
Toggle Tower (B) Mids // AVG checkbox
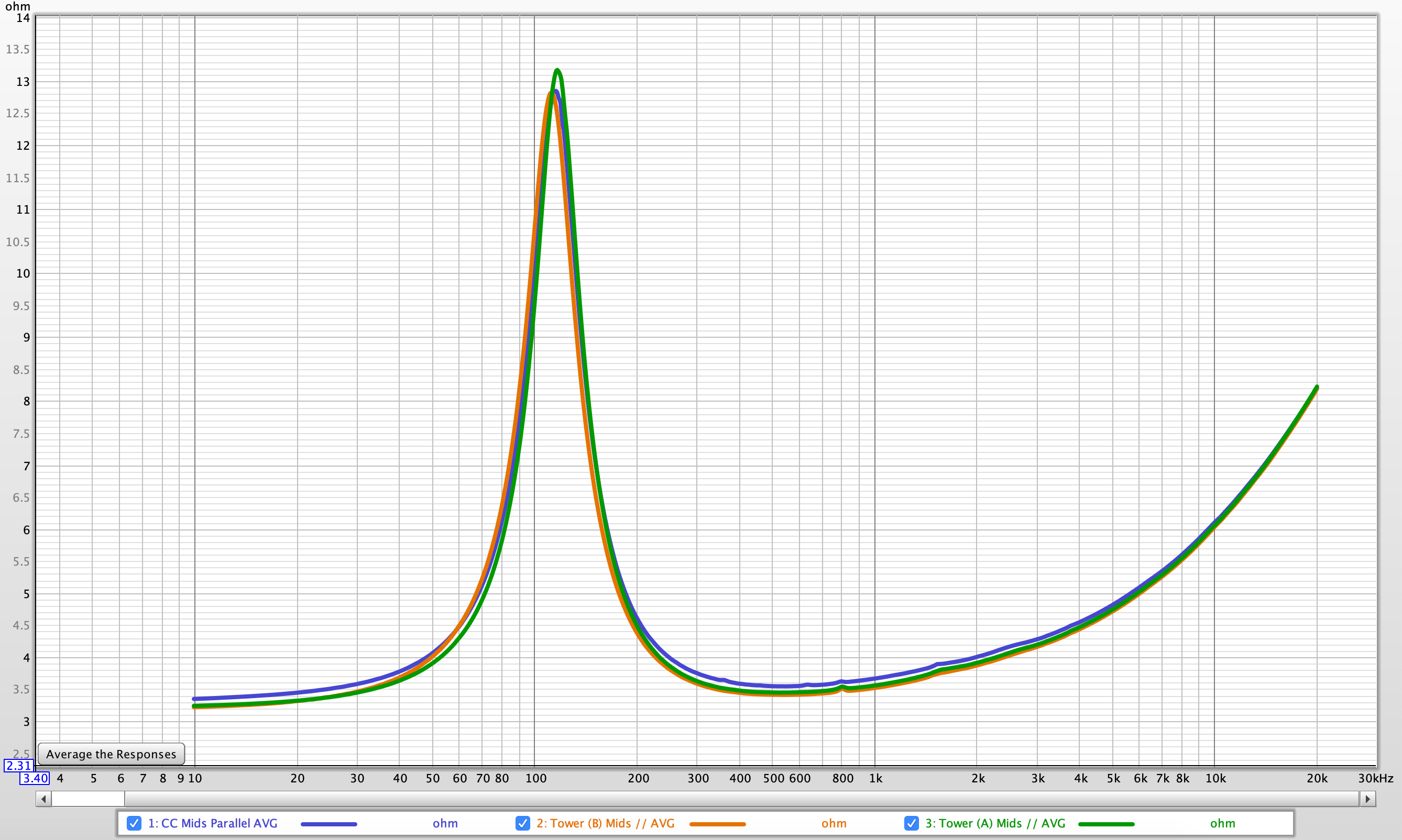(x=523, y=823)
